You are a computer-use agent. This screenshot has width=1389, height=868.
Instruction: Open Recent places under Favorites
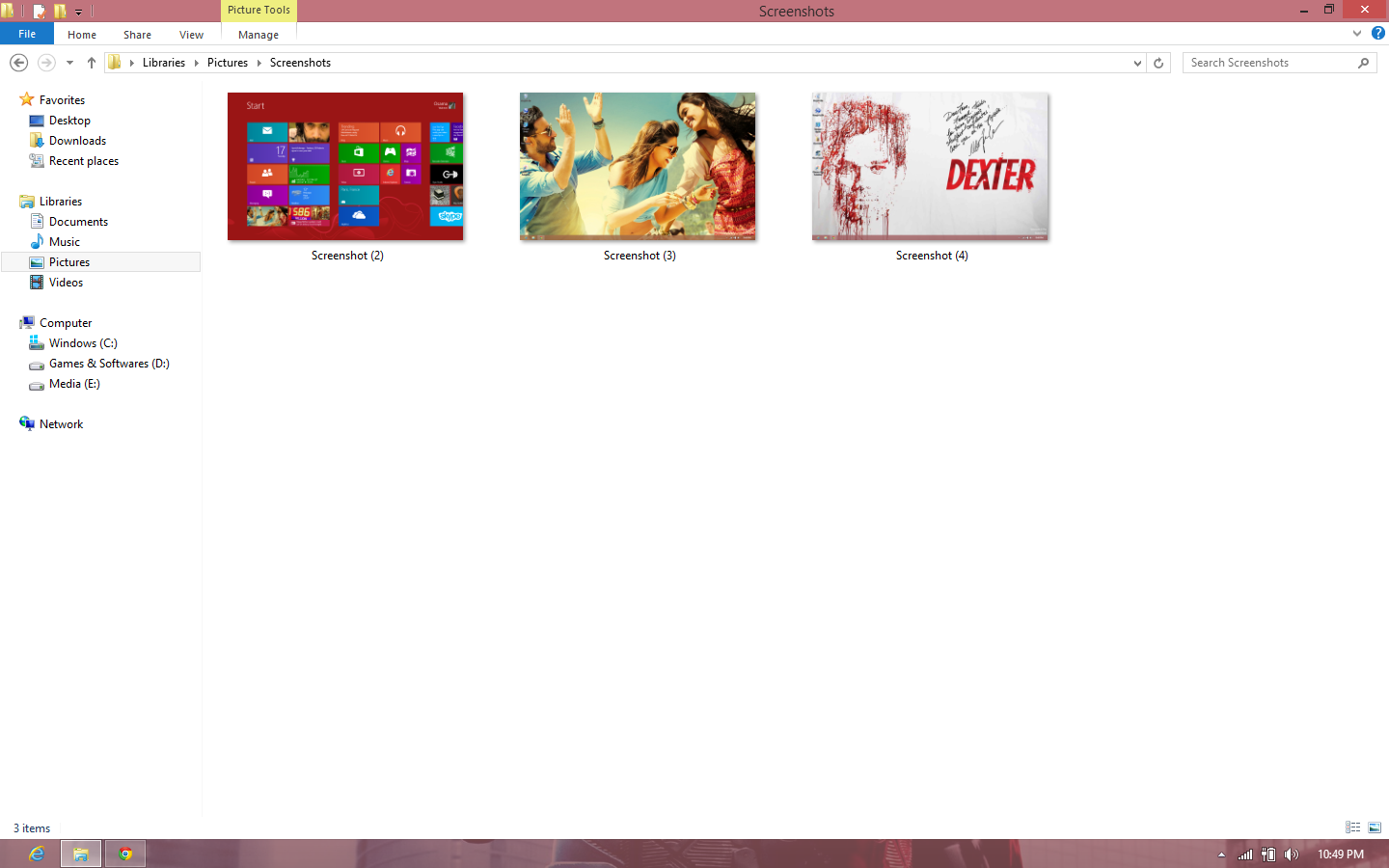coord(84,161)
